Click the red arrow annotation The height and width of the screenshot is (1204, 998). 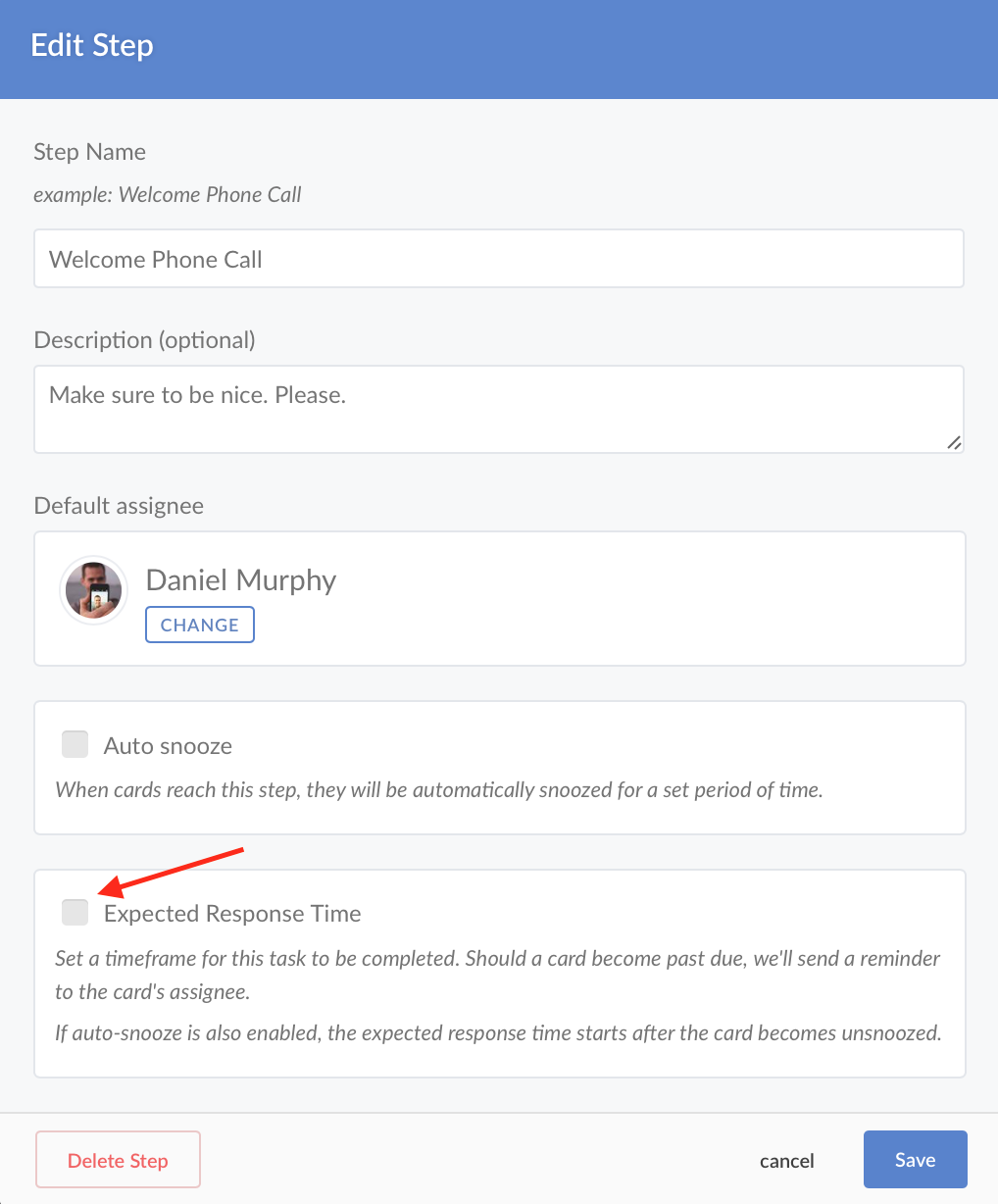click(x=175, y=871)
